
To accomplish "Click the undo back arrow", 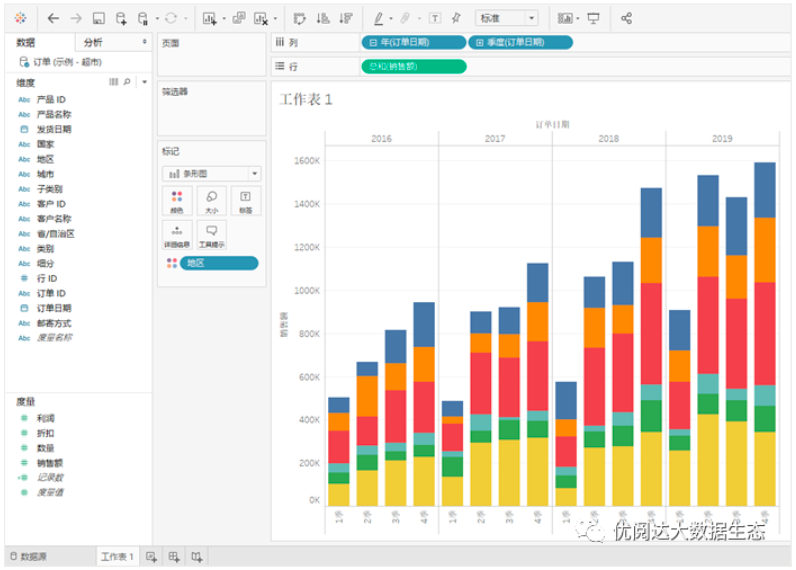I will click(x=53, y=18).
